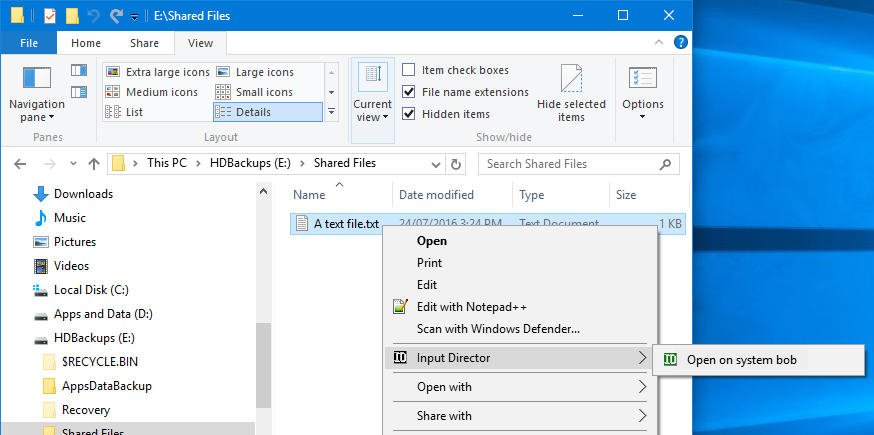Collapse the ribbon with the chevron
Screen dimensions: 874x435
point(659,42)
